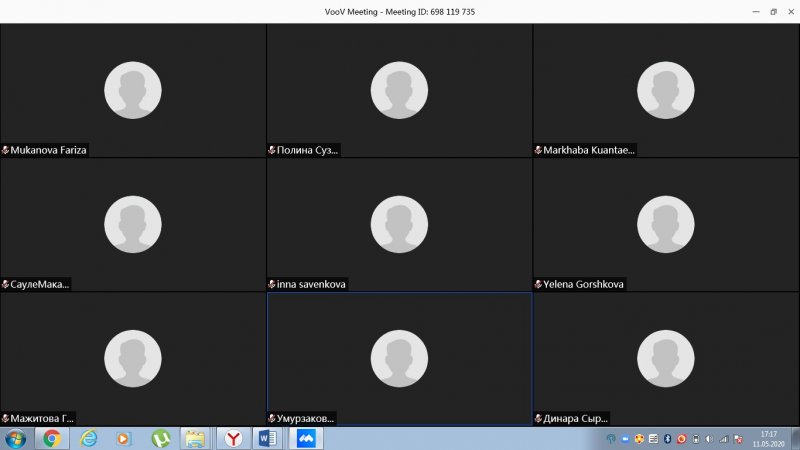Open Yandex Browser from taskbar

click(233, 439)
